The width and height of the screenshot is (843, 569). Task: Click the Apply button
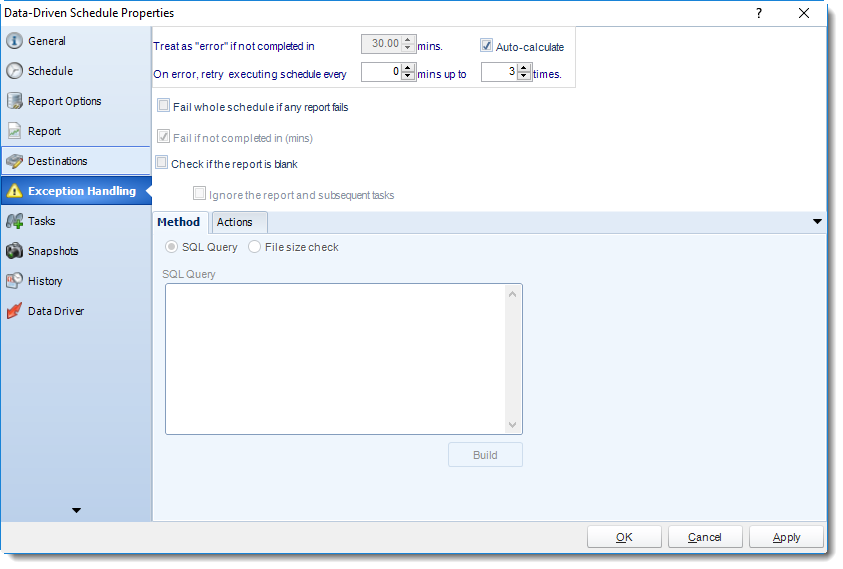(786, 537)
